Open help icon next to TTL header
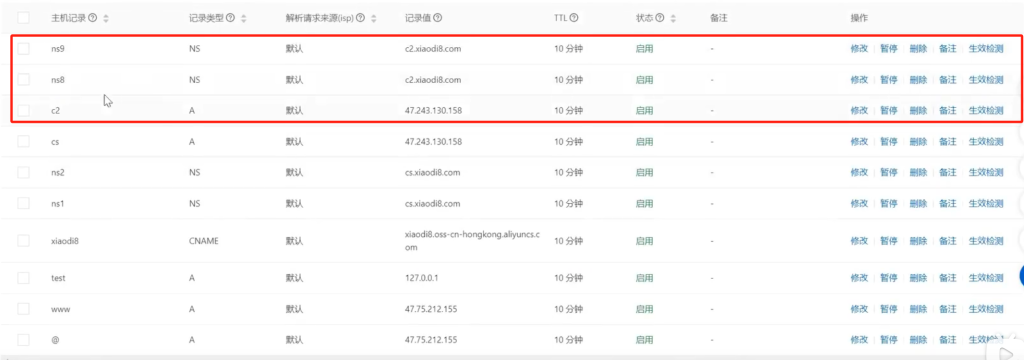Image resolution: width=1024 pixels, height=360 pixels. (573, 18)
